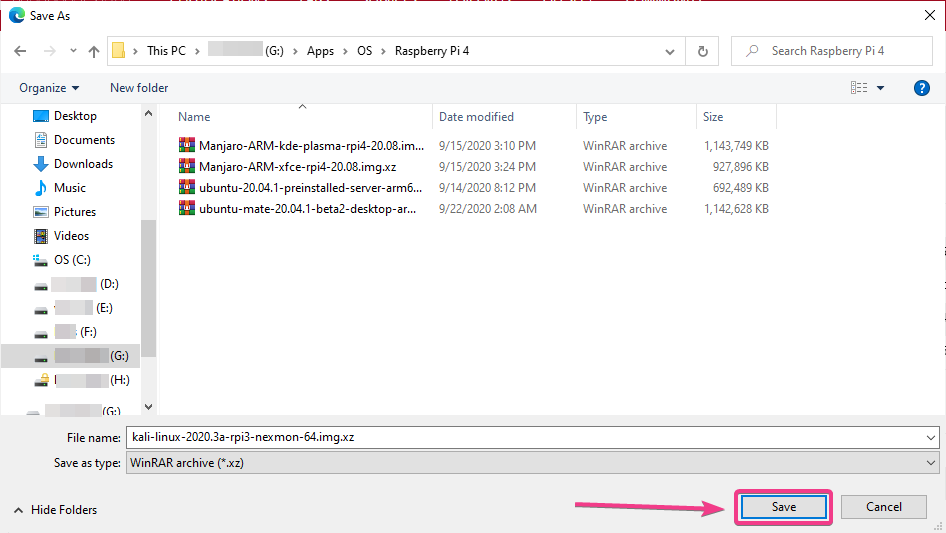Sort files by Size column
The image size is (946, 533).
coord(713,116)
